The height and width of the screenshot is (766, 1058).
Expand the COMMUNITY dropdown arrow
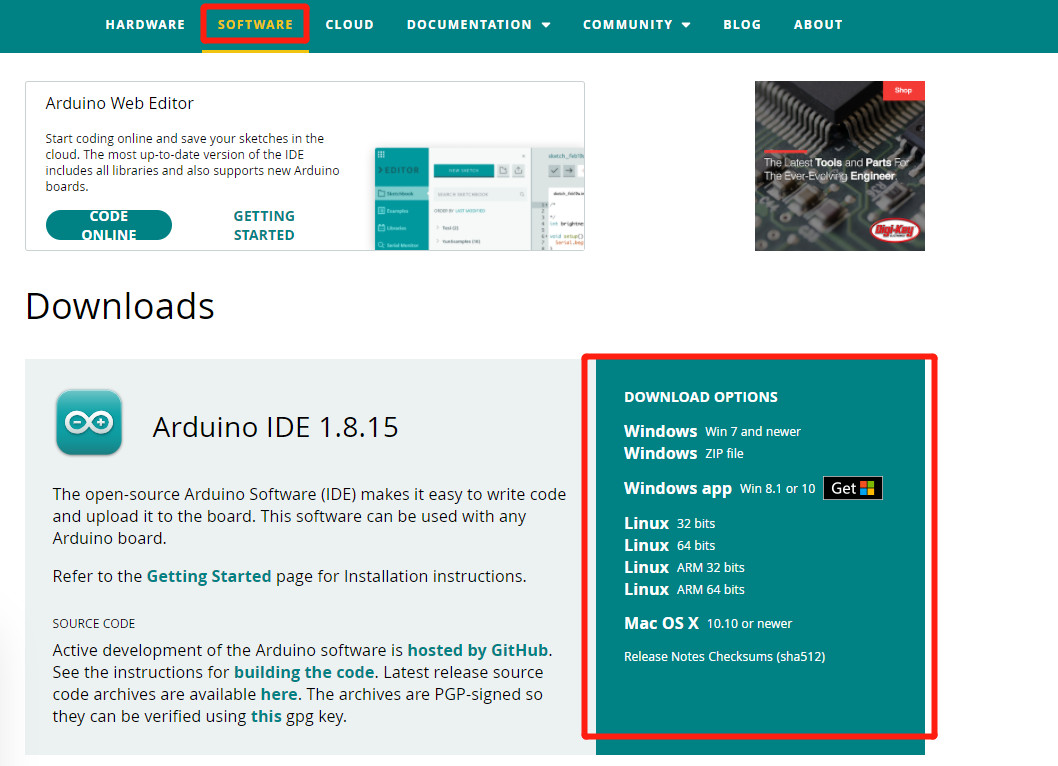click(686, 25)
